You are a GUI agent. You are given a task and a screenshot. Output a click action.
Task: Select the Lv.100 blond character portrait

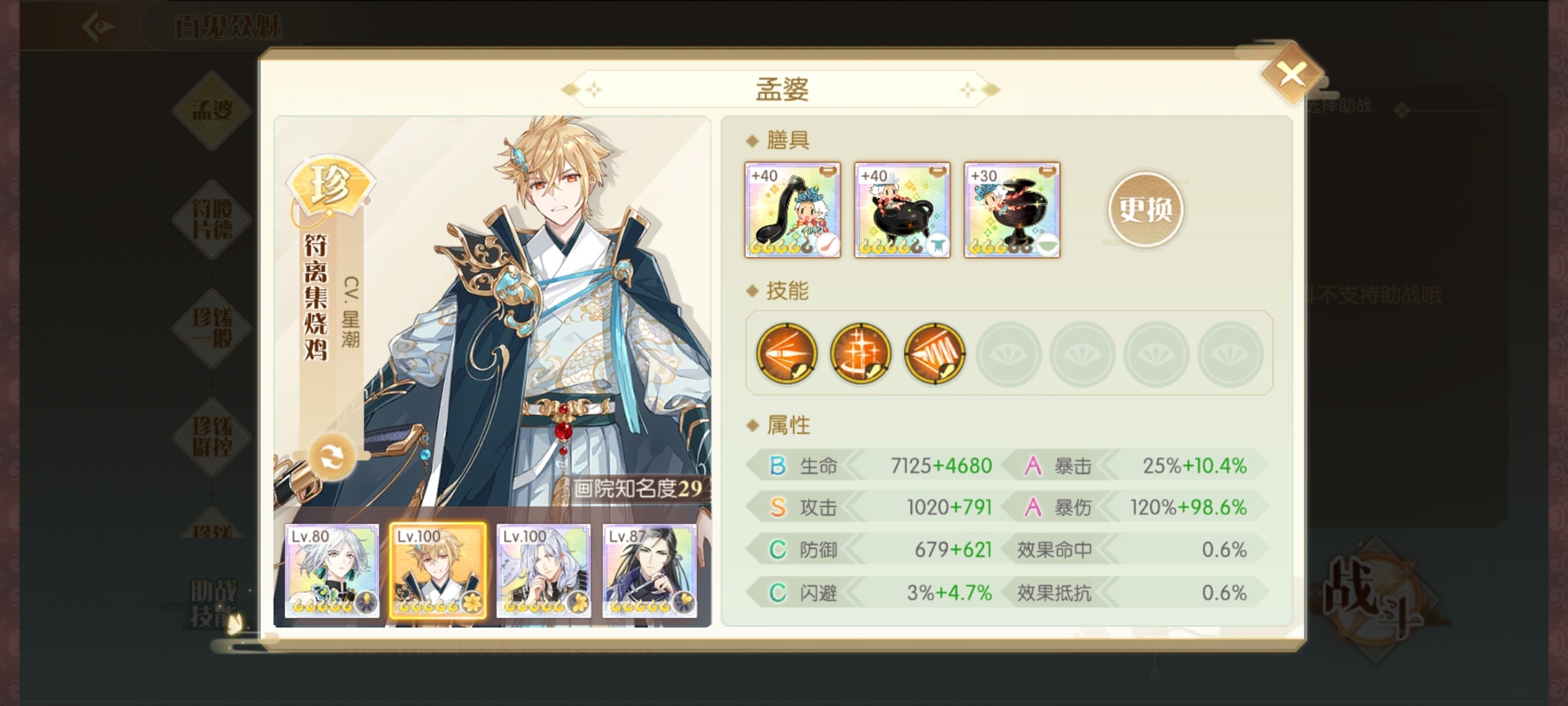click(438, 571)
